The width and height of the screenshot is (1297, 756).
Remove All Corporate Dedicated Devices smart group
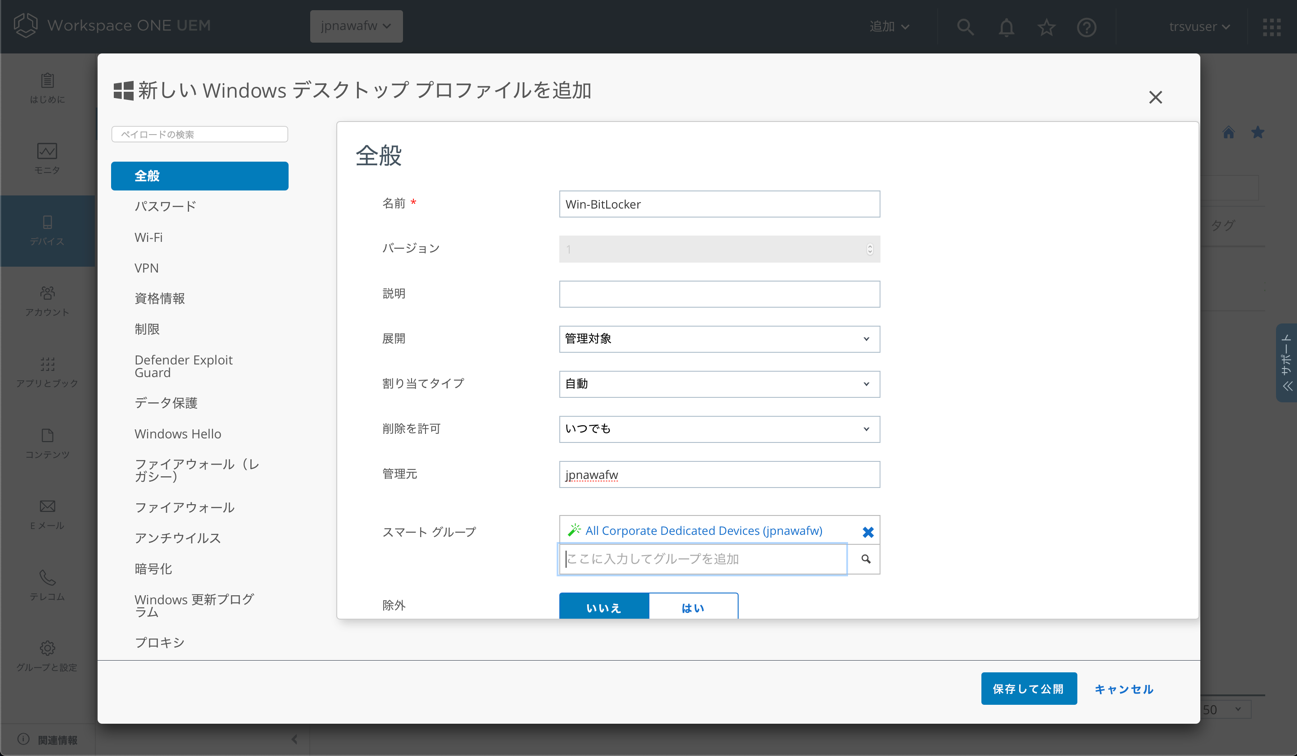click(x=868, y=532)
